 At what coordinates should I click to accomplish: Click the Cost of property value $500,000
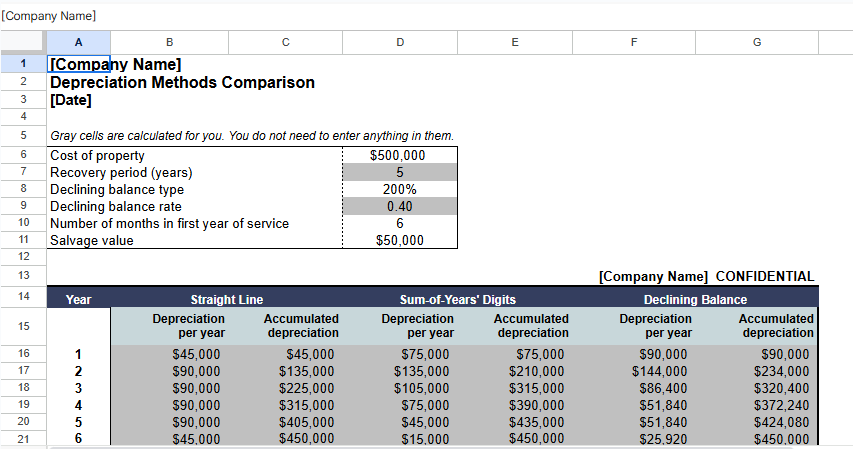click(399, 155)
